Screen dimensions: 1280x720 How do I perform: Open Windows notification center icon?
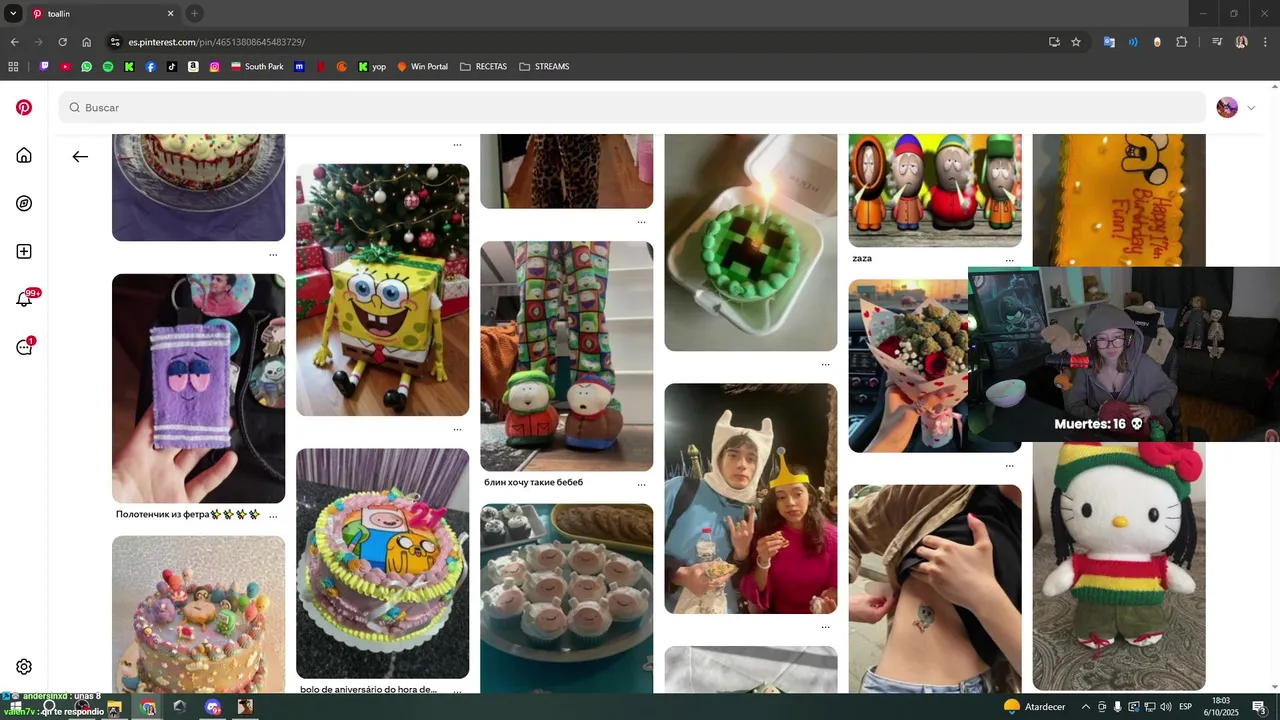click(1259, 707)
